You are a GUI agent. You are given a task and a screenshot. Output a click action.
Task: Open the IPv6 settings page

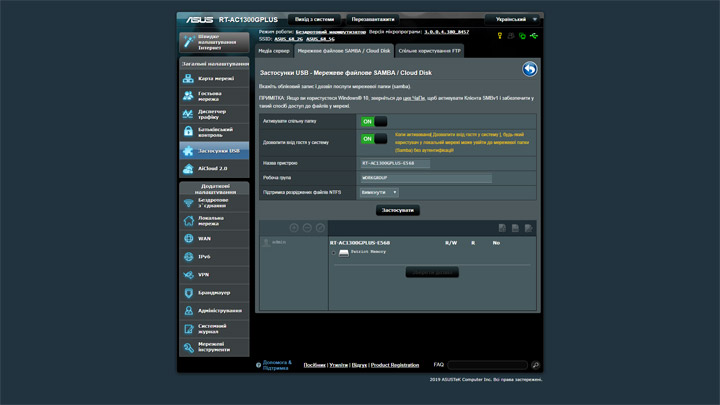pos(214,257)
